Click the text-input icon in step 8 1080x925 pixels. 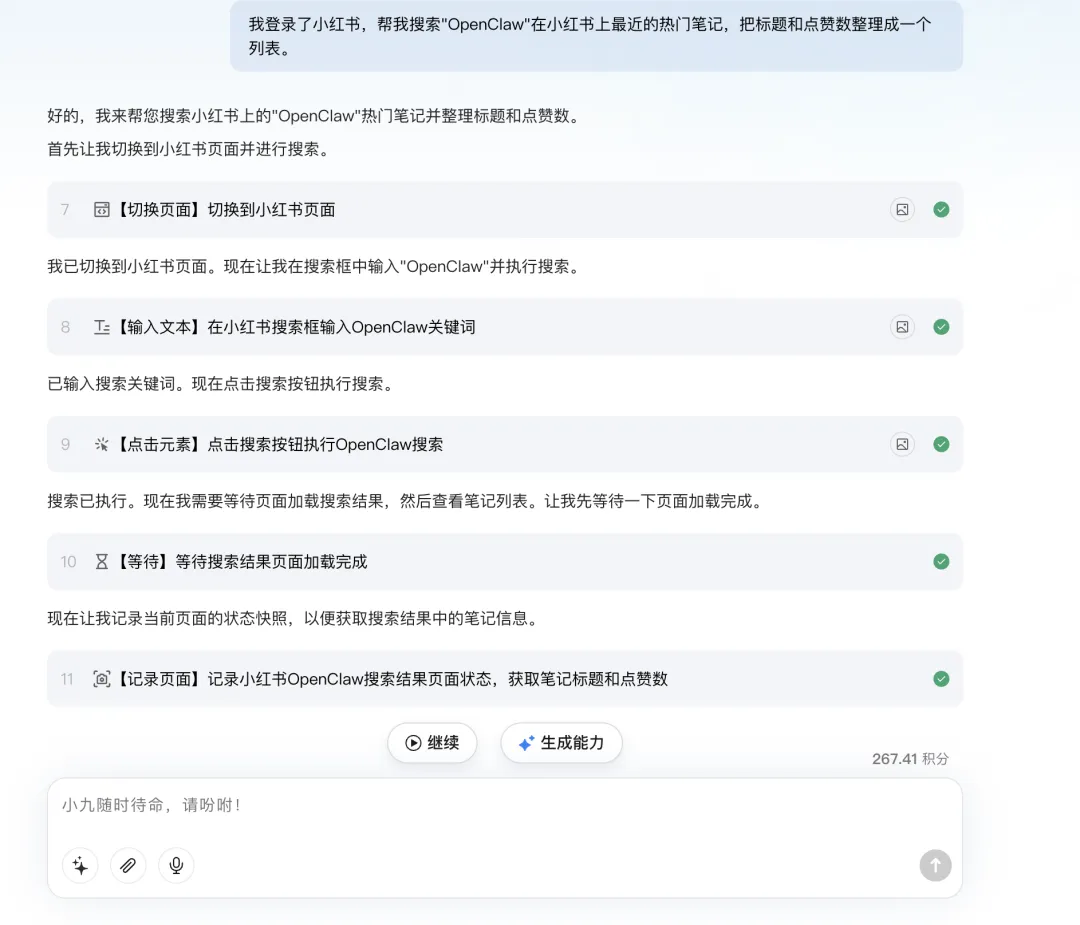pyautogui.click(x=101, y=327)
